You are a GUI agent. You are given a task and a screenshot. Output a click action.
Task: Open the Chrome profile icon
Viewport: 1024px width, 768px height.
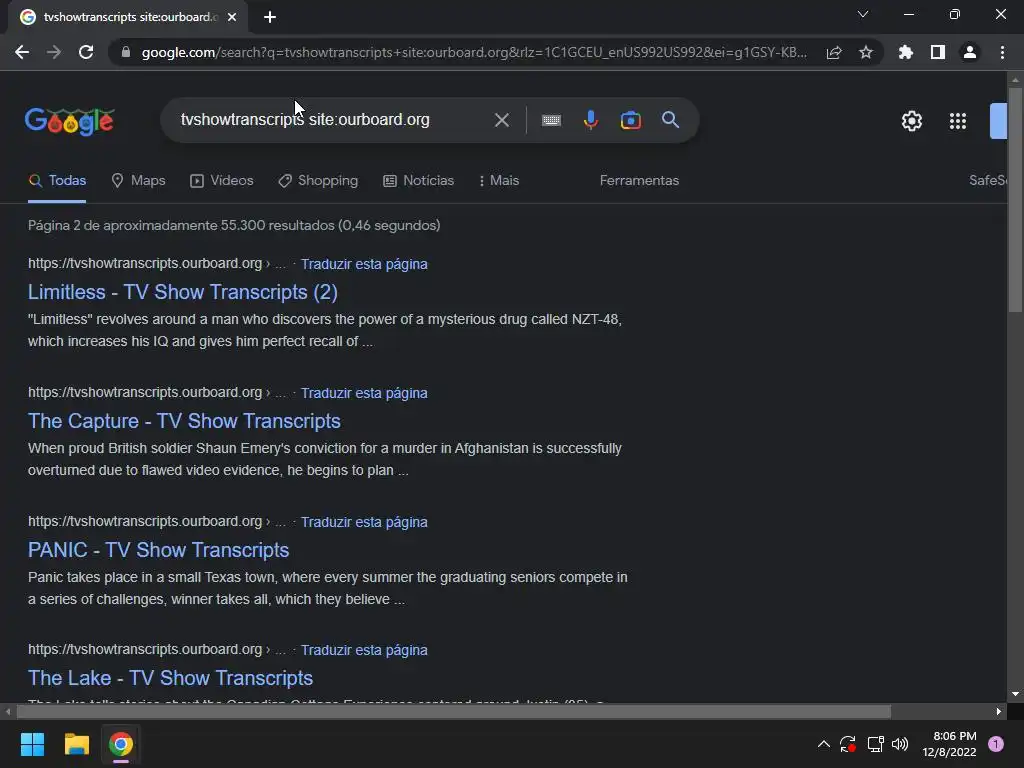click(970, 52)
